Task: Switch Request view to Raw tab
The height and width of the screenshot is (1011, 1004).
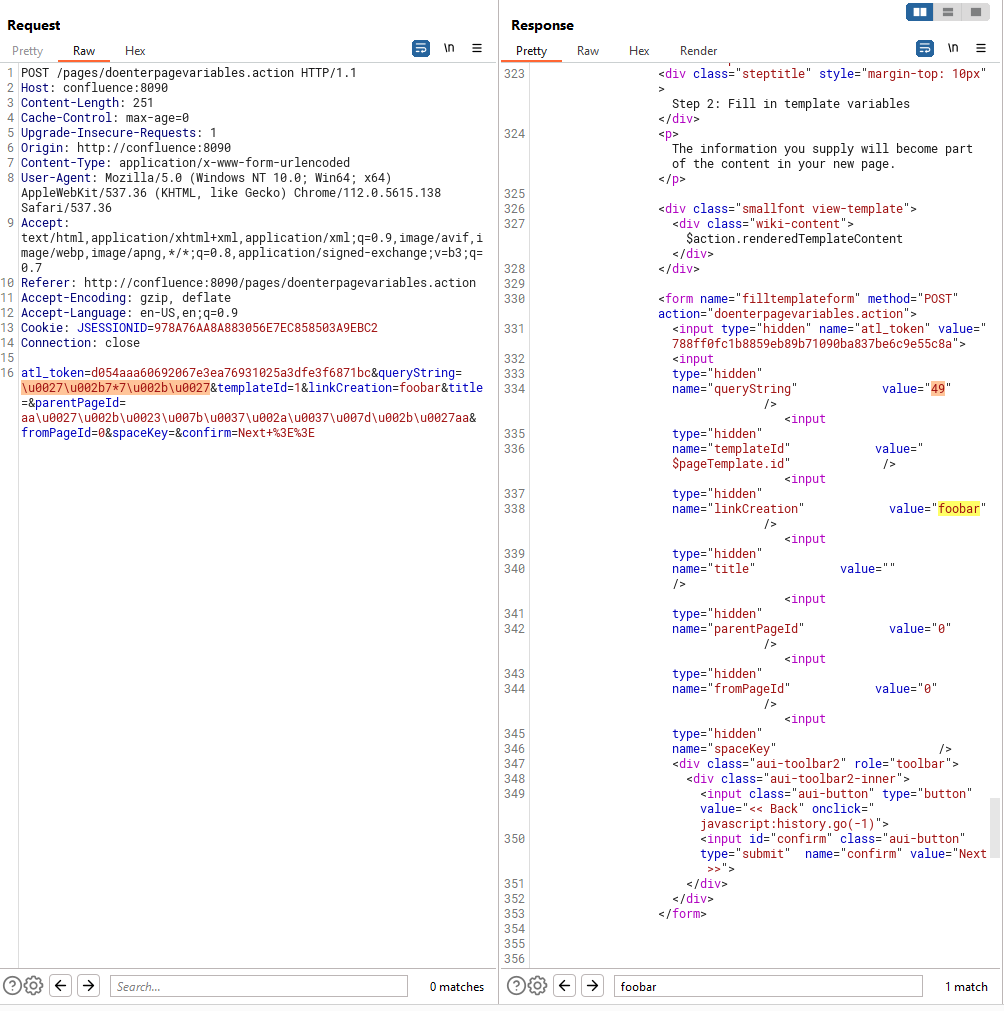Action: click(84, 51)
